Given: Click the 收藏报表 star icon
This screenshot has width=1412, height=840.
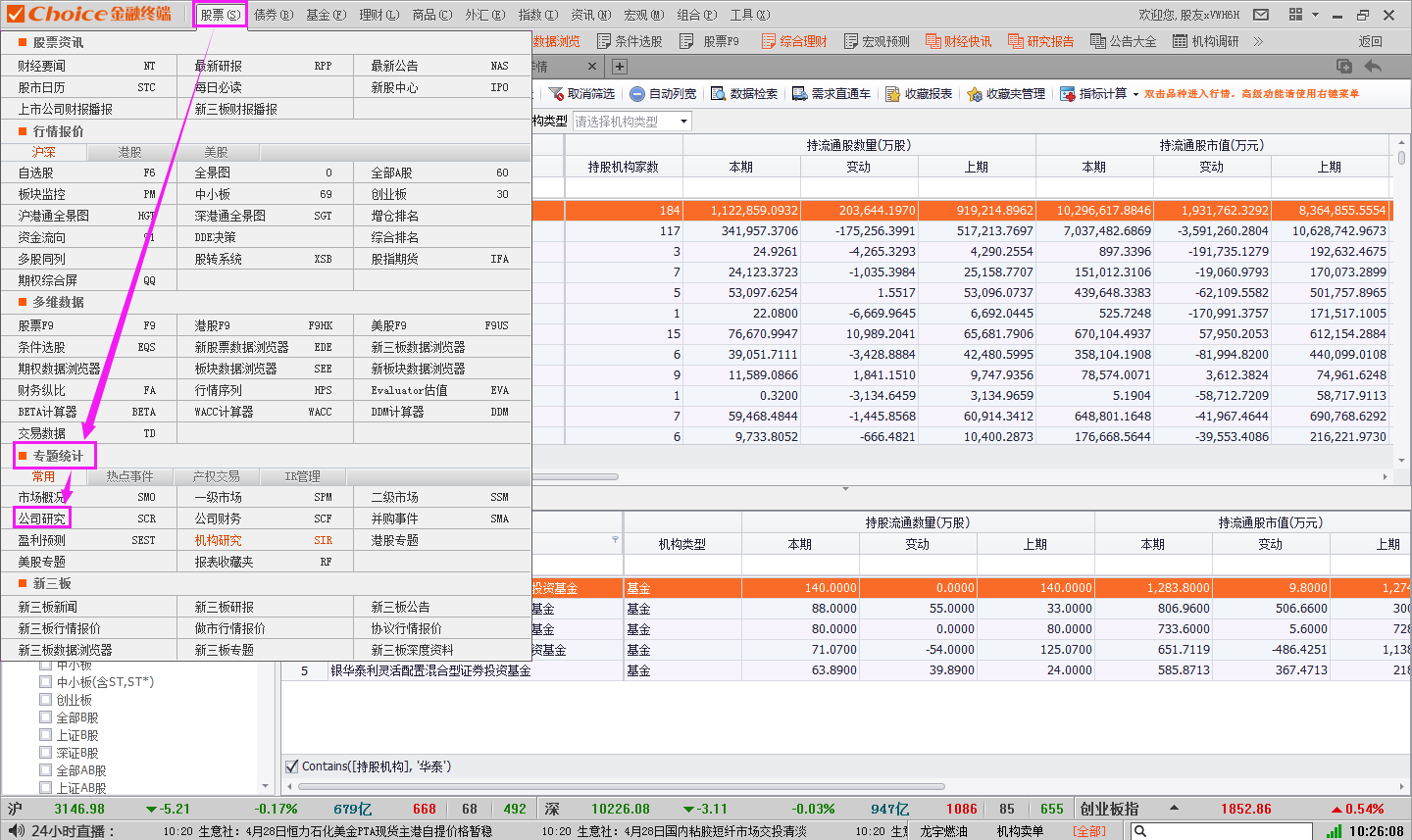Looking at the screenshot, I should (x=892, y=94).
